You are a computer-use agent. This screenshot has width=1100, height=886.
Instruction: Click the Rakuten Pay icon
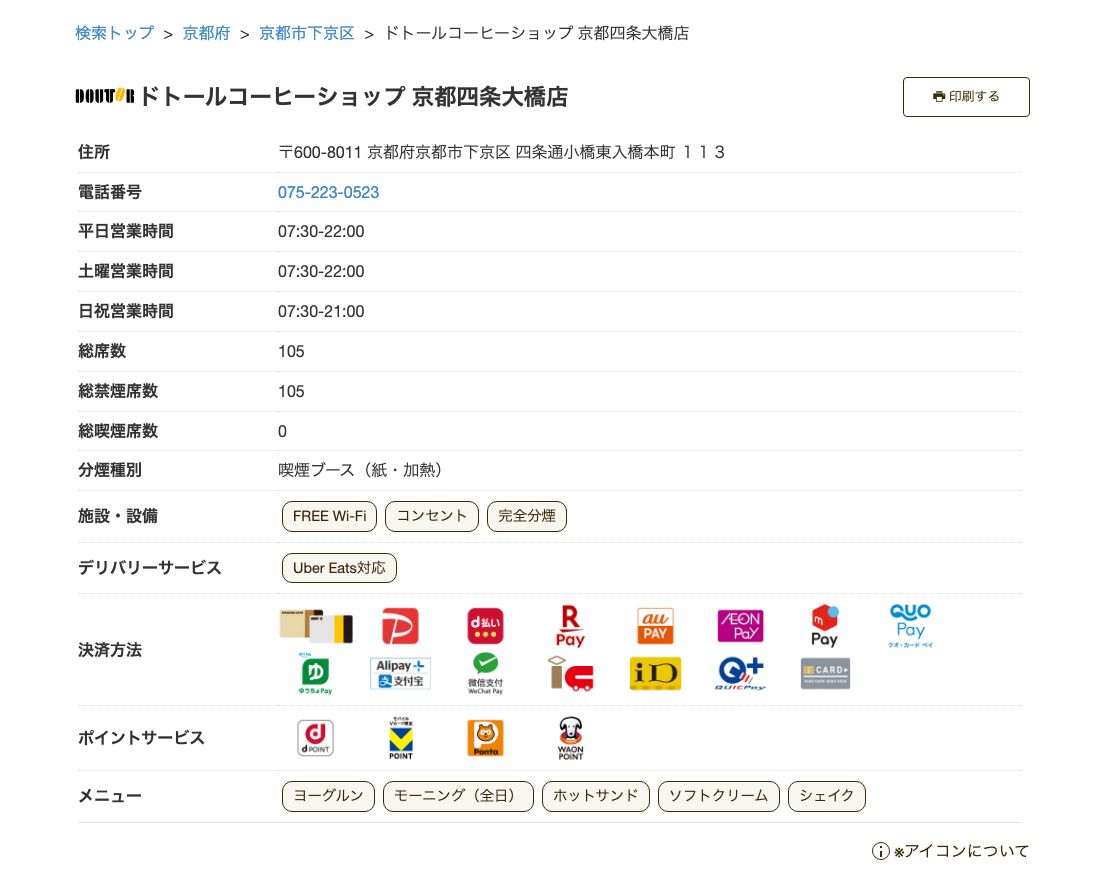click(570, 626)
